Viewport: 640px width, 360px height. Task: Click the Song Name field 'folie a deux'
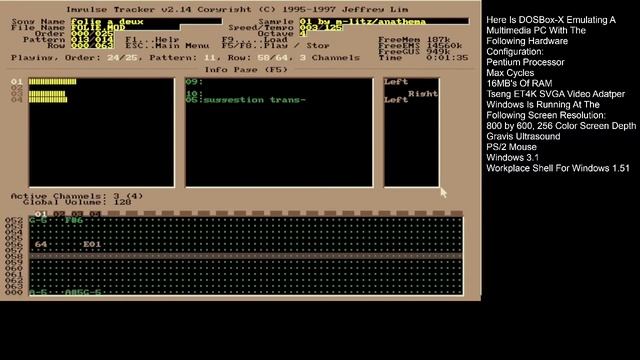point(147,21)
